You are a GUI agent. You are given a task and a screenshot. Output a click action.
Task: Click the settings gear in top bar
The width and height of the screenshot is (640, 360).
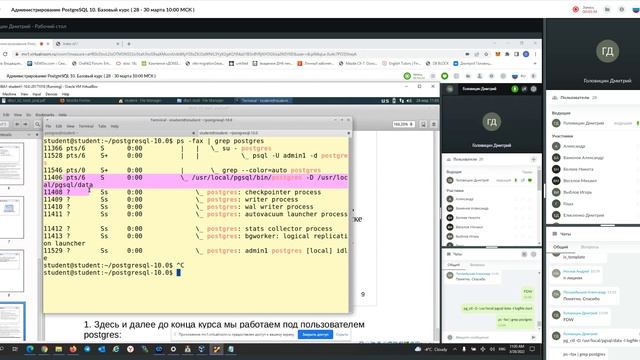[622, 9]
